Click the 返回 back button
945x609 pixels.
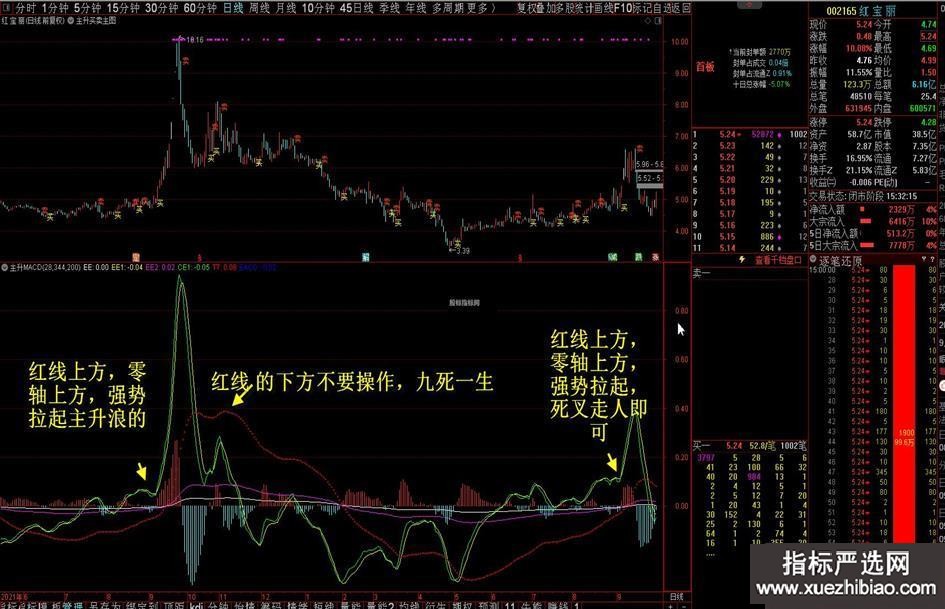tap(680, 8)
